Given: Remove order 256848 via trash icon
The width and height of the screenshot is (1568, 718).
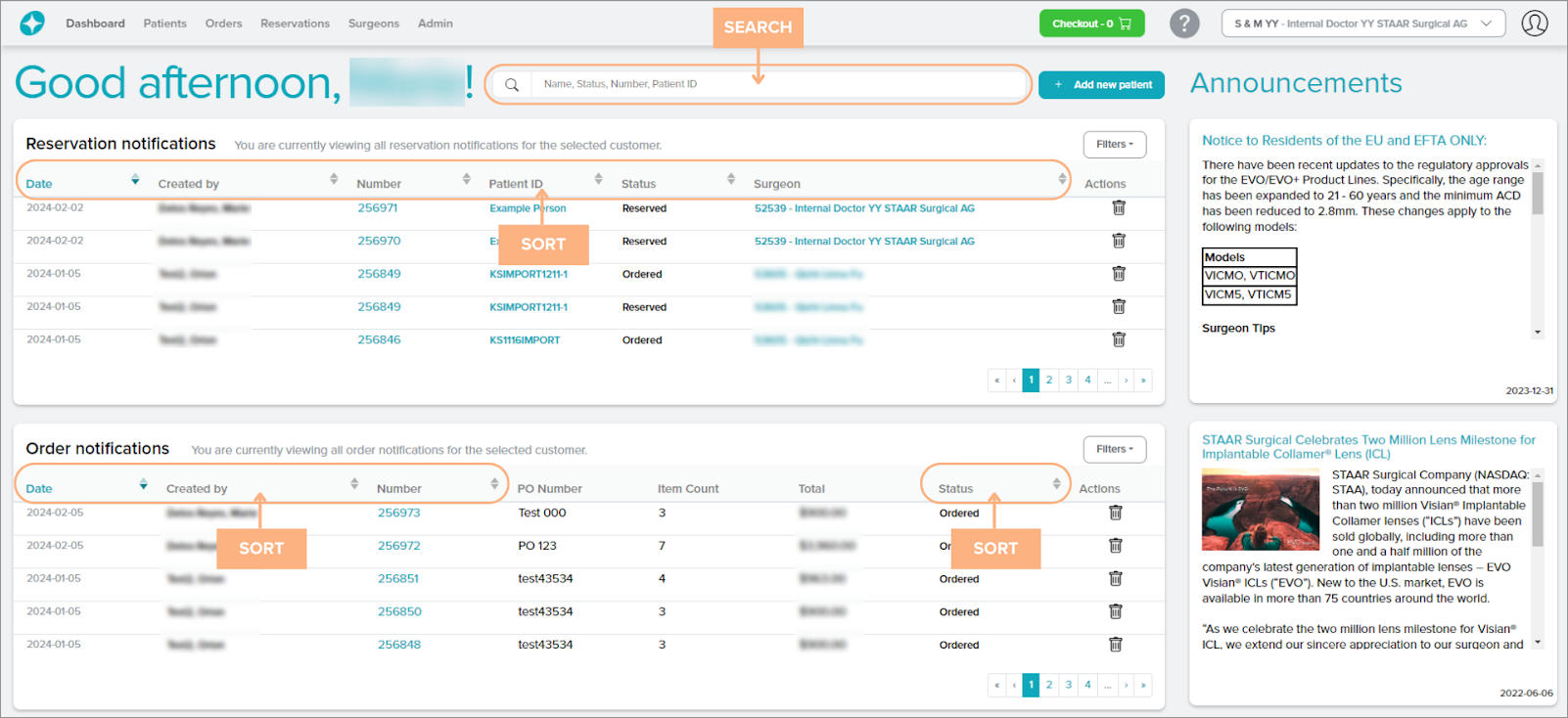Looking at the screenshot, I should click(x=1115, y=645).
